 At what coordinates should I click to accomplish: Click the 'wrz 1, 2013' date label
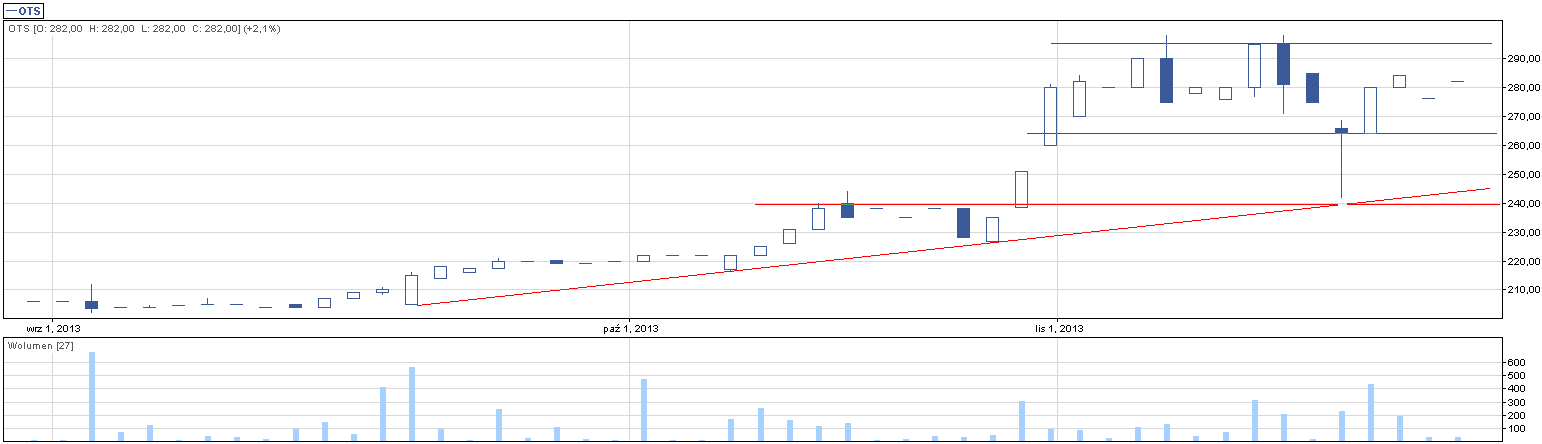(53, 327)
